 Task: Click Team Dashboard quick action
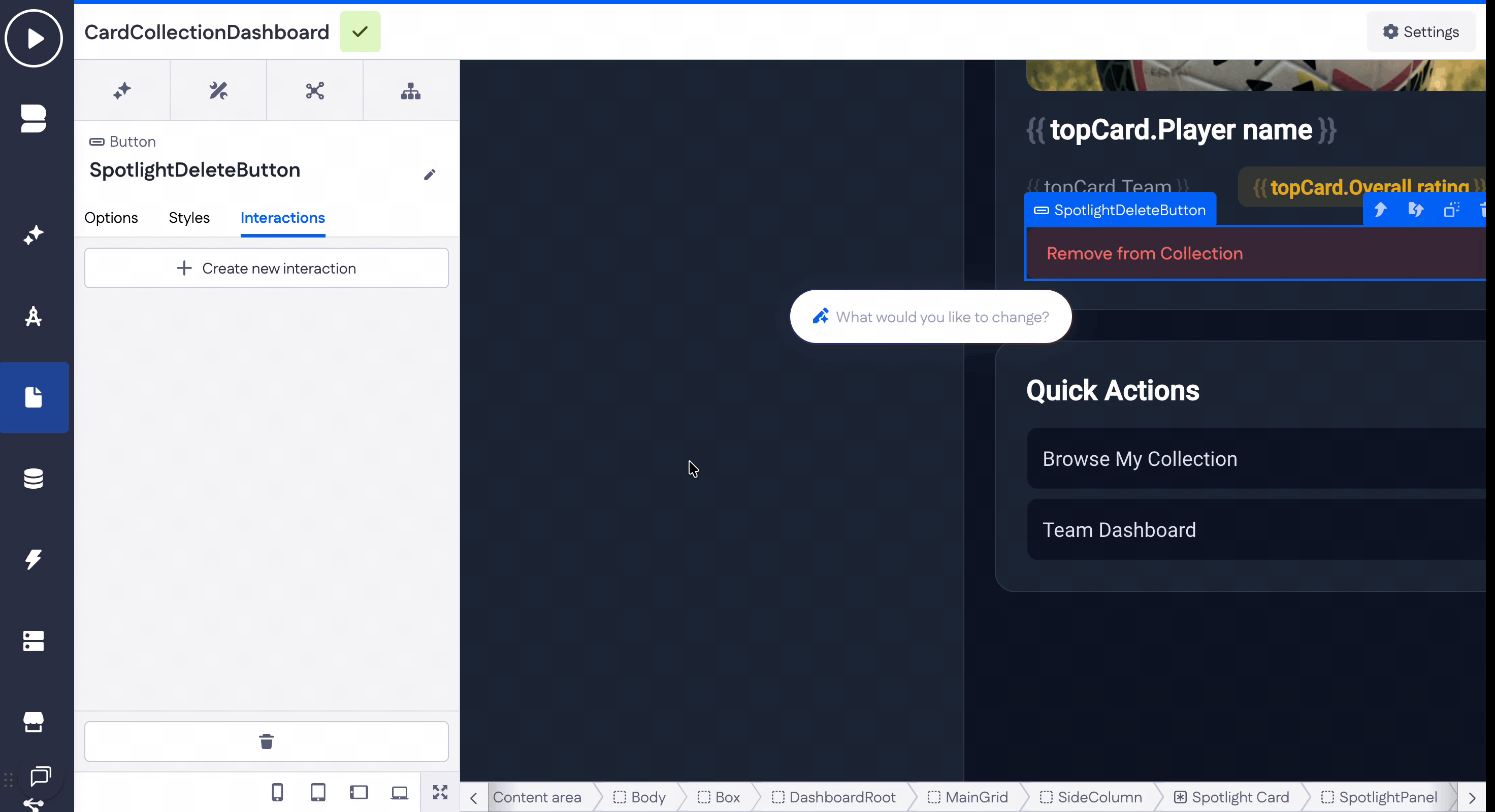1256,529
